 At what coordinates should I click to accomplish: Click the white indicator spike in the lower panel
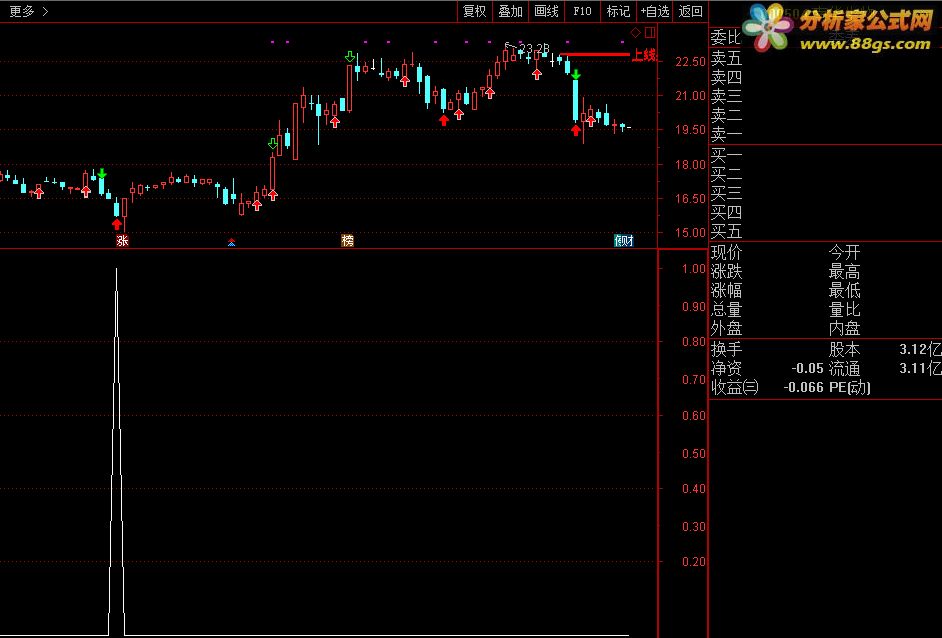tap(117, 451)
